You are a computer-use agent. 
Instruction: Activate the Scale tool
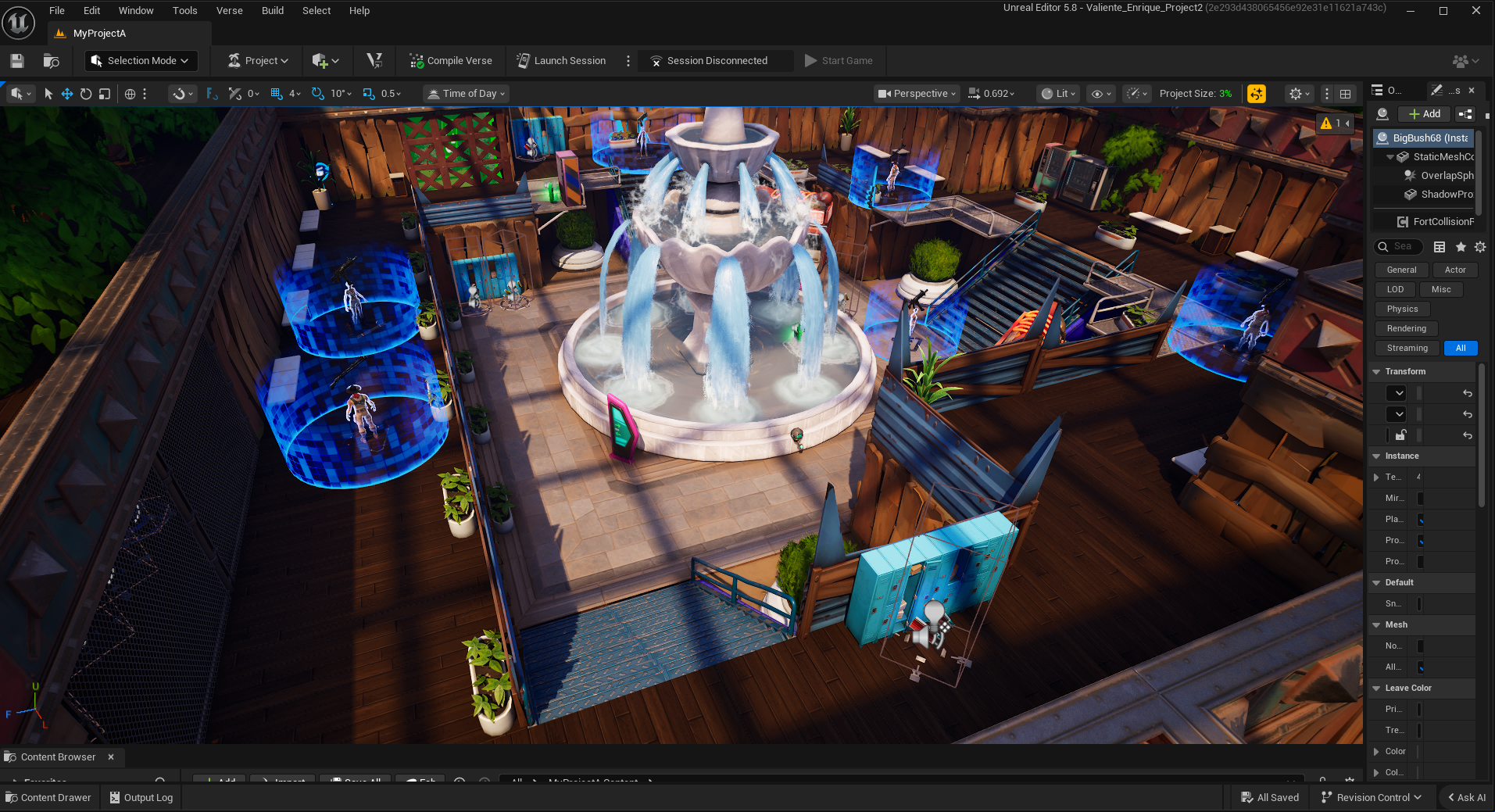[x=105, y=94]
